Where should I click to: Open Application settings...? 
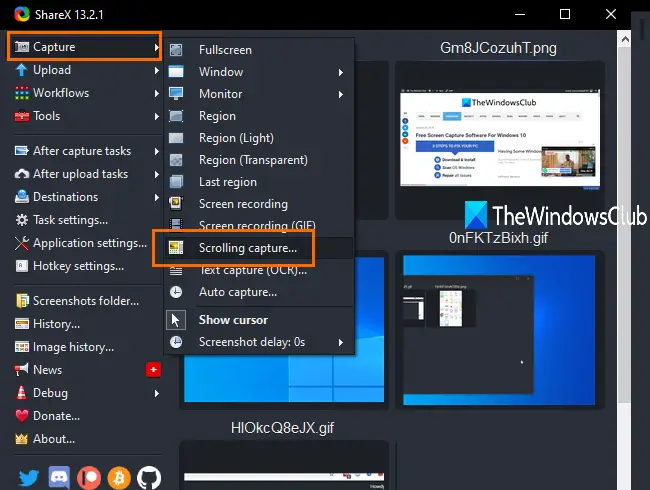87,243
